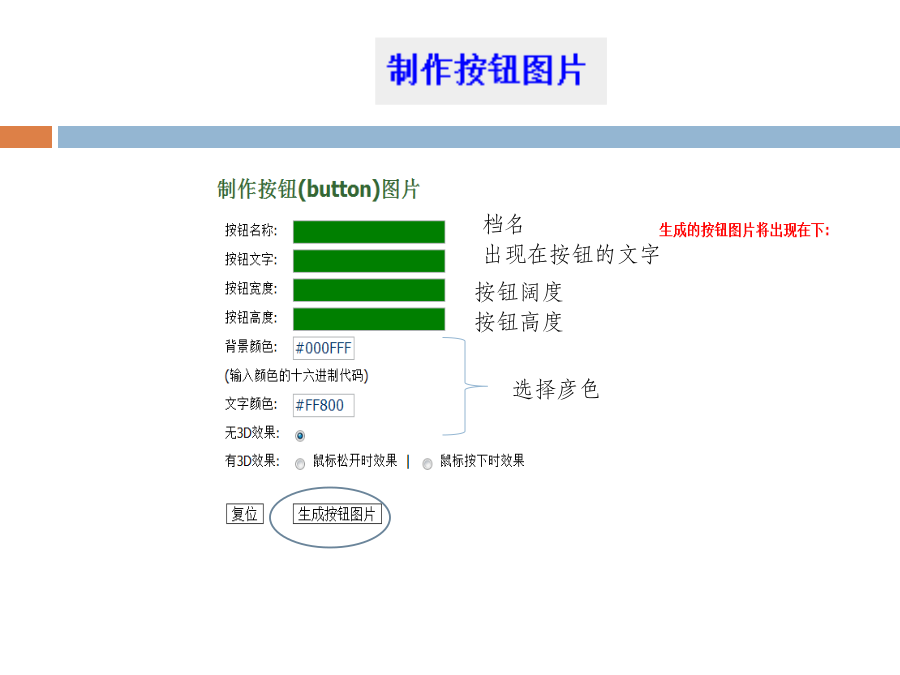Click the 按钮文字 input field
The height and width of the screenshot is (675, 900).
click(369, 261)
